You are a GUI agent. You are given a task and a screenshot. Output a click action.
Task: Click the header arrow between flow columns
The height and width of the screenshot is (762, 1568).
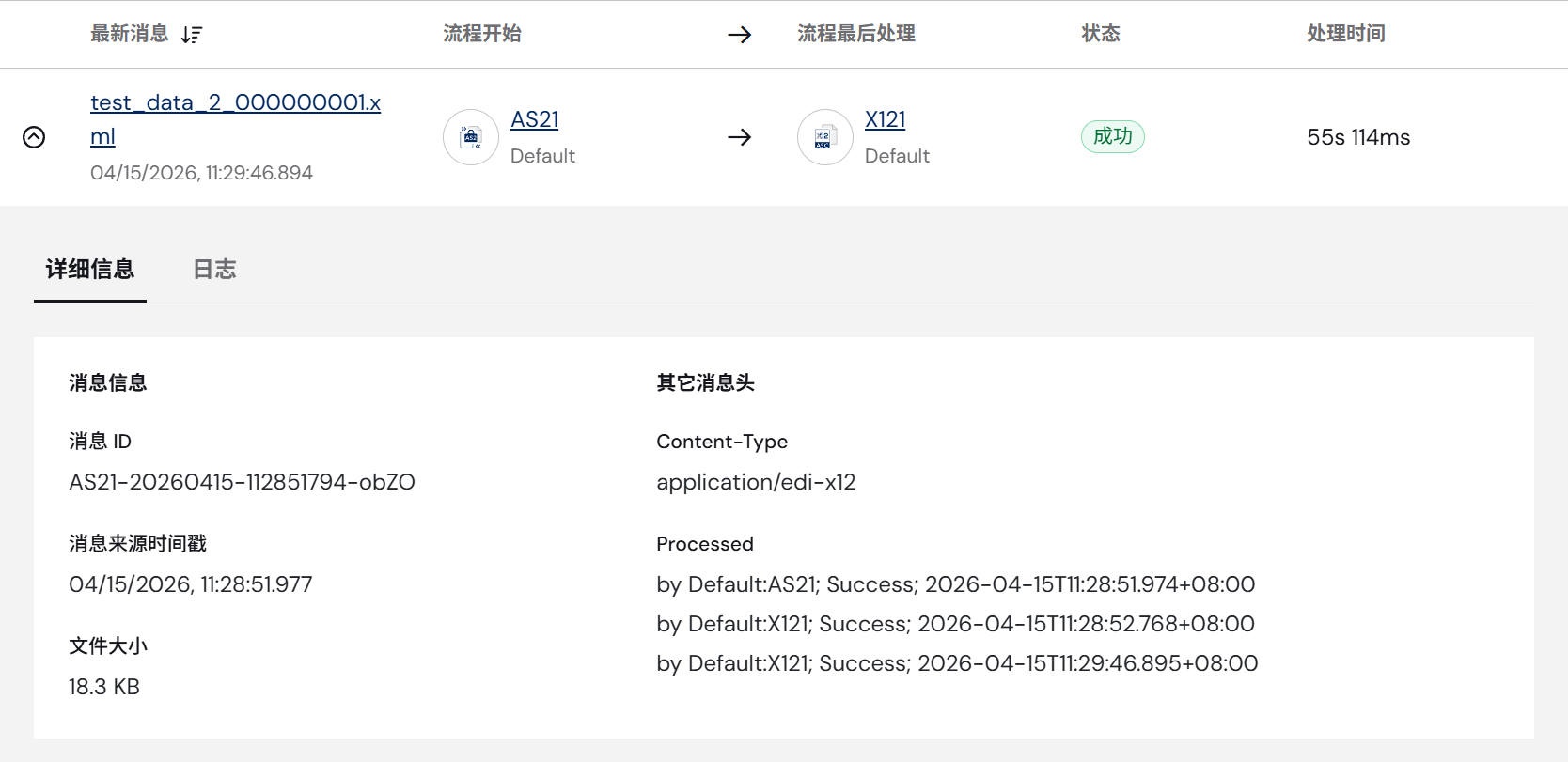coord(740,35)
